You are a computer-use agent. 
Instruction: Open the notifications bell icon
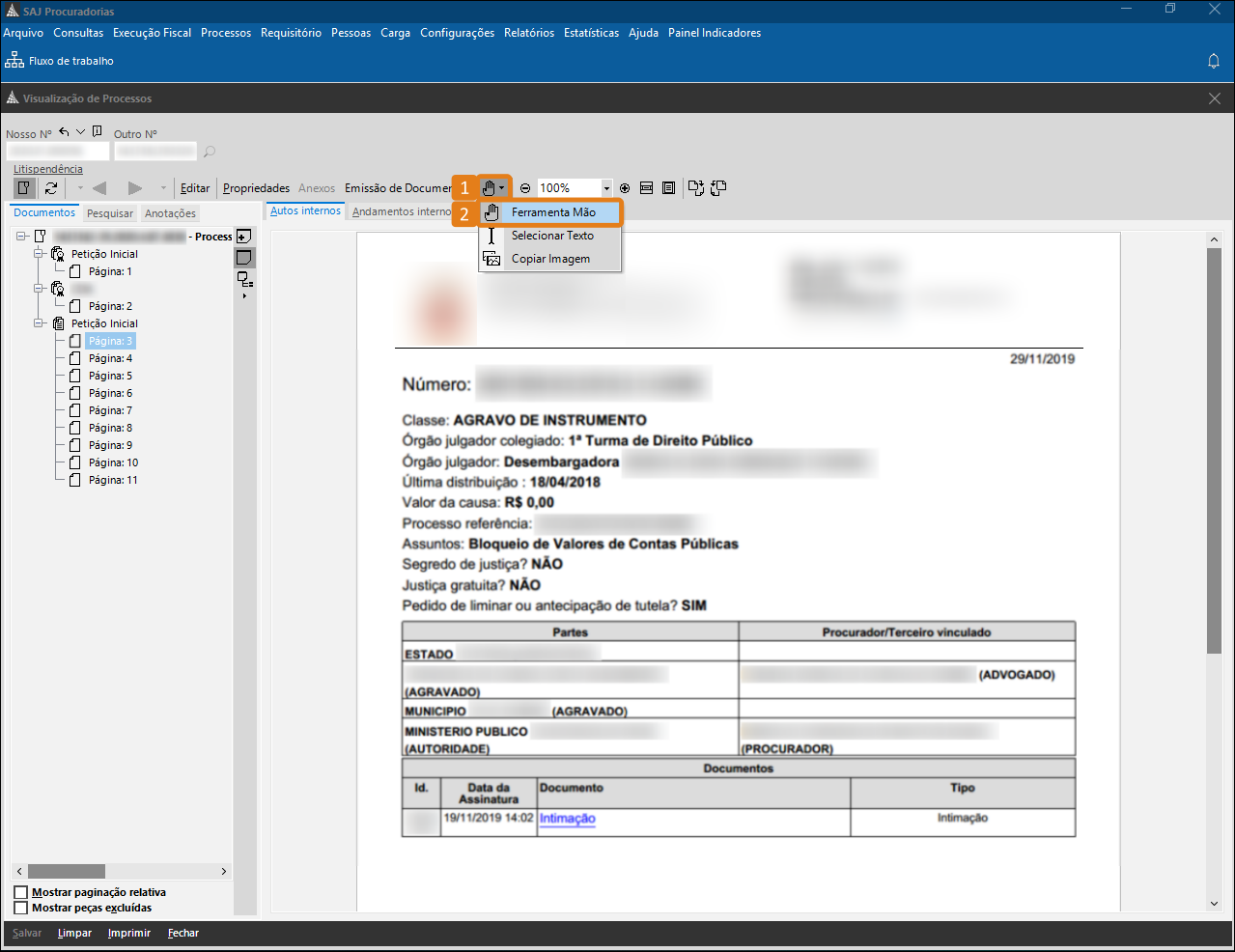tap(1214, 61)
